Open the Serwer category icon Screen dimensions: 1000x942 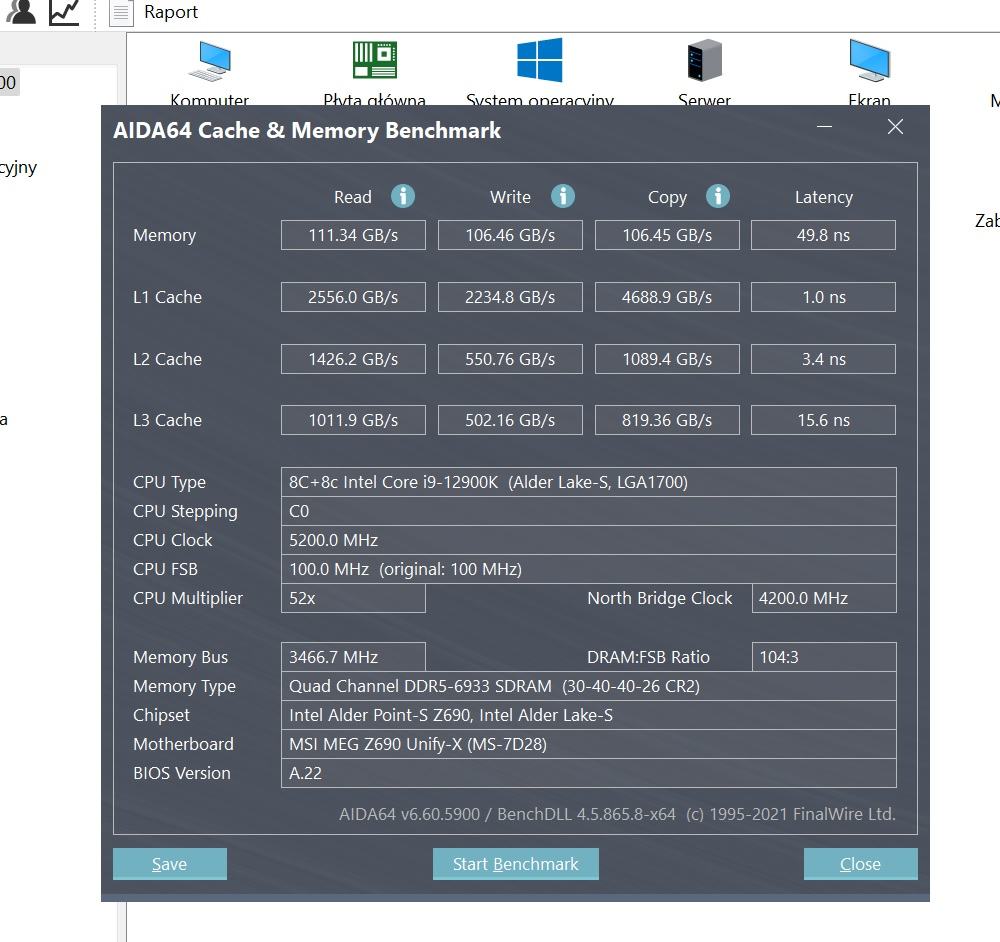point(705,61)
